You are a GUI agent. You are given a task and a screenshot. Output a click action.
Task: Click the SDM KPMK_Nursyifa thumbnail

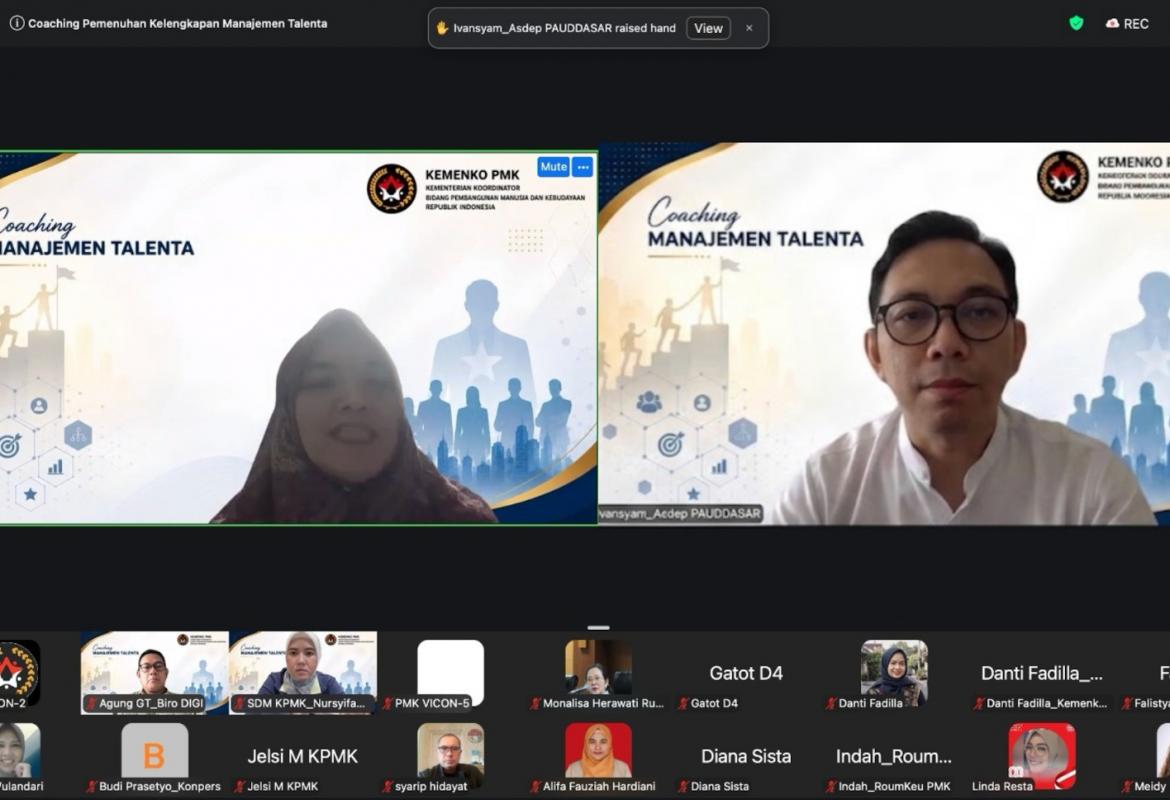tap(303, 672)
